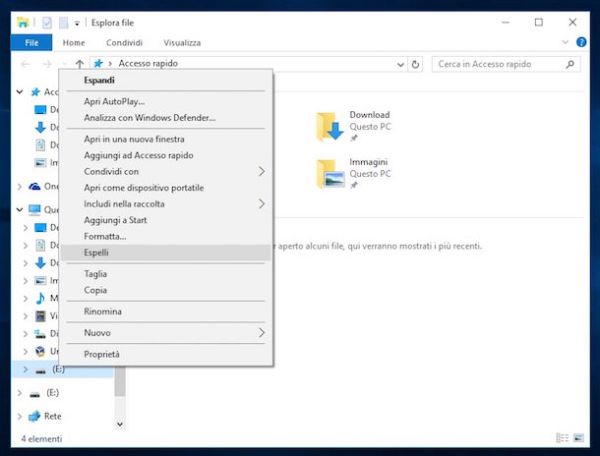Select the Rete network icon in sidebar
The image size is (600, 456).
(34, 416)
